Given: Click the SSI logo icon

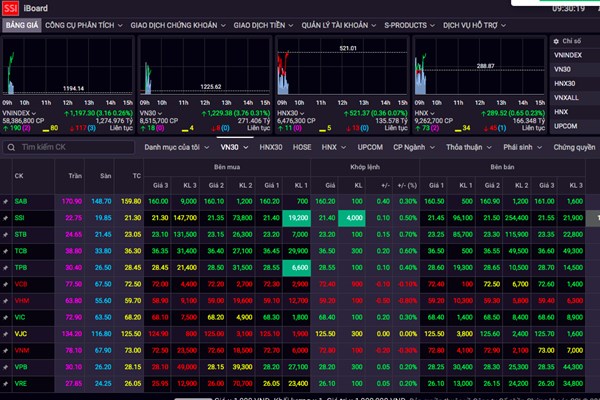Looking at the screenshot, I should tap(11, 8).
